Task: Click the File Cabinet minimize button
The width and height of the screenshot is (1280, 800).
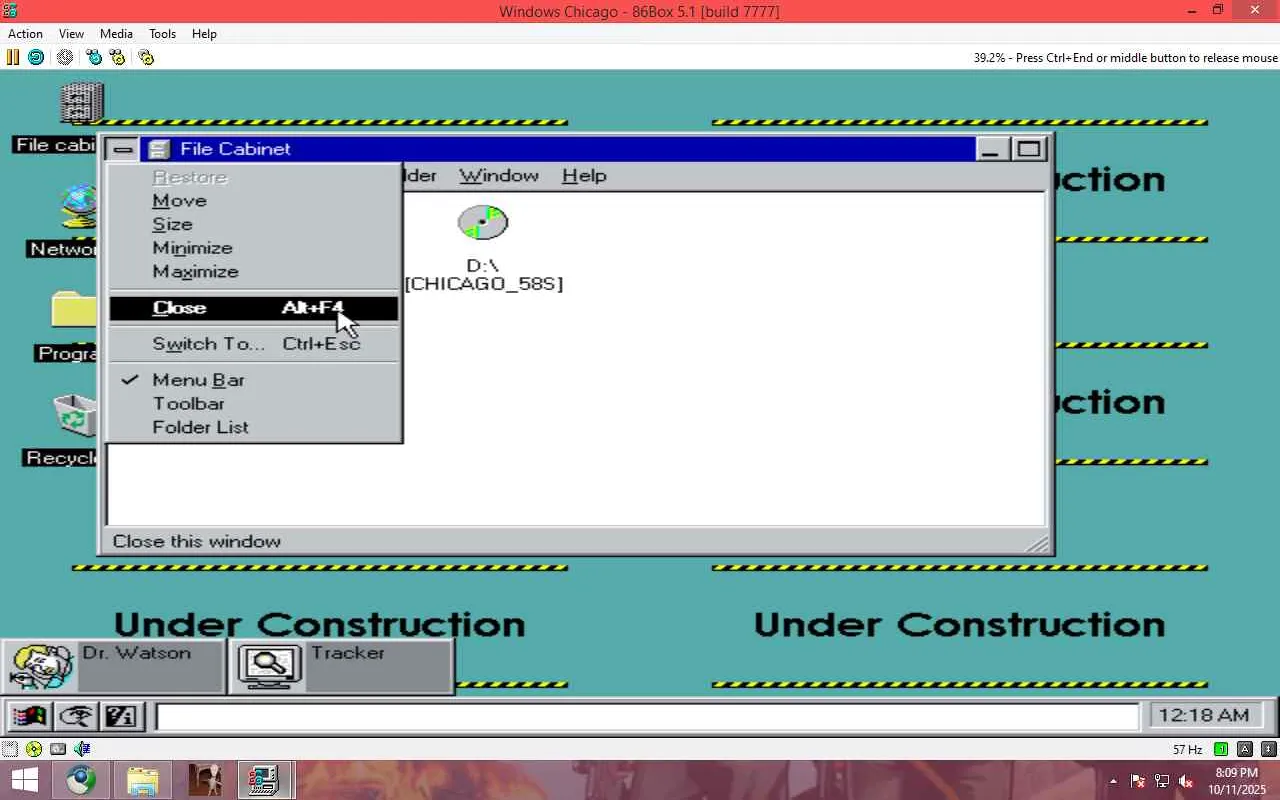Action: coord(991,149)
